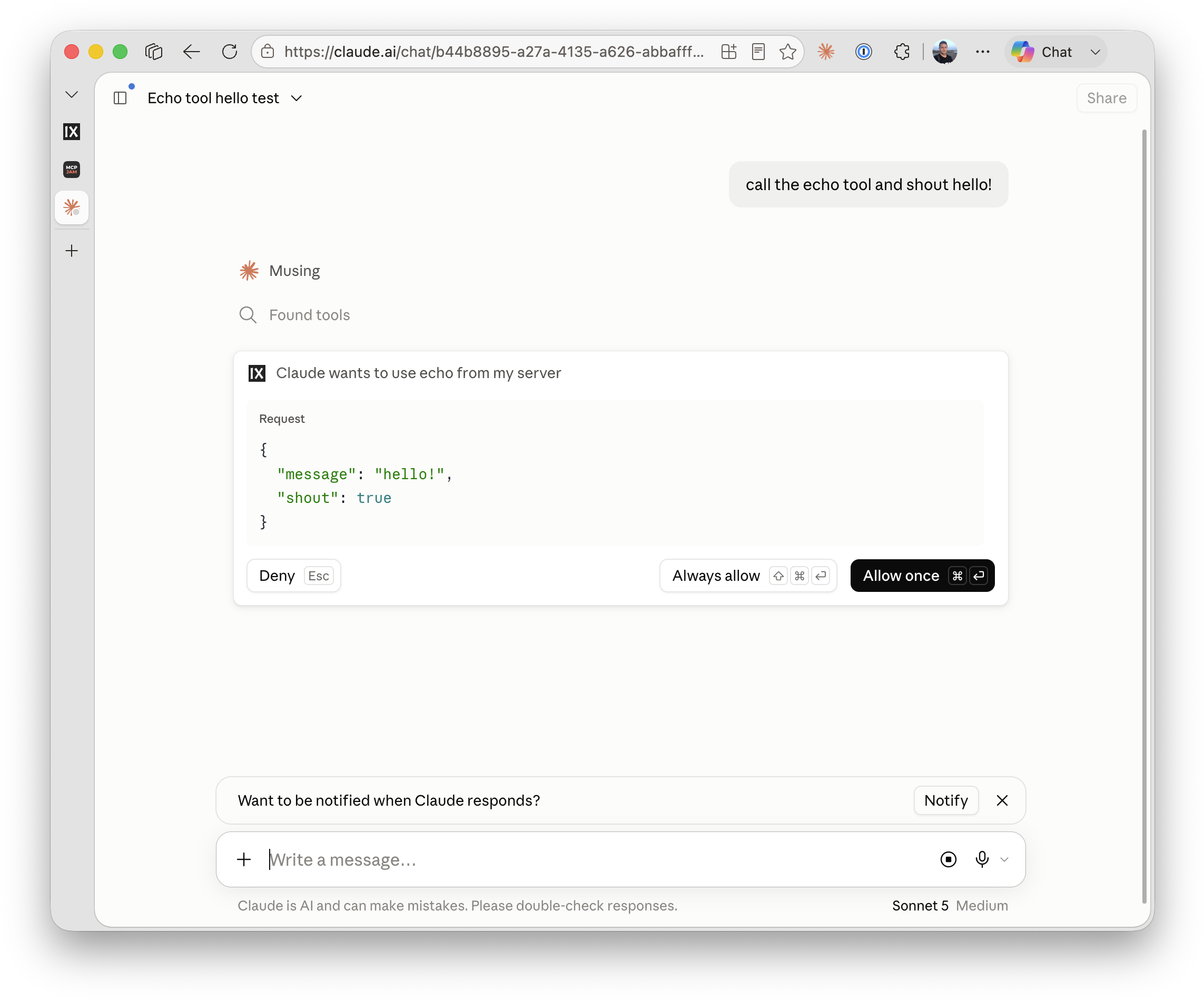The width and height of the screenshot is (1204, 1000).
Task: Choose Always allow for the echo tool
Action: point(747,575)
